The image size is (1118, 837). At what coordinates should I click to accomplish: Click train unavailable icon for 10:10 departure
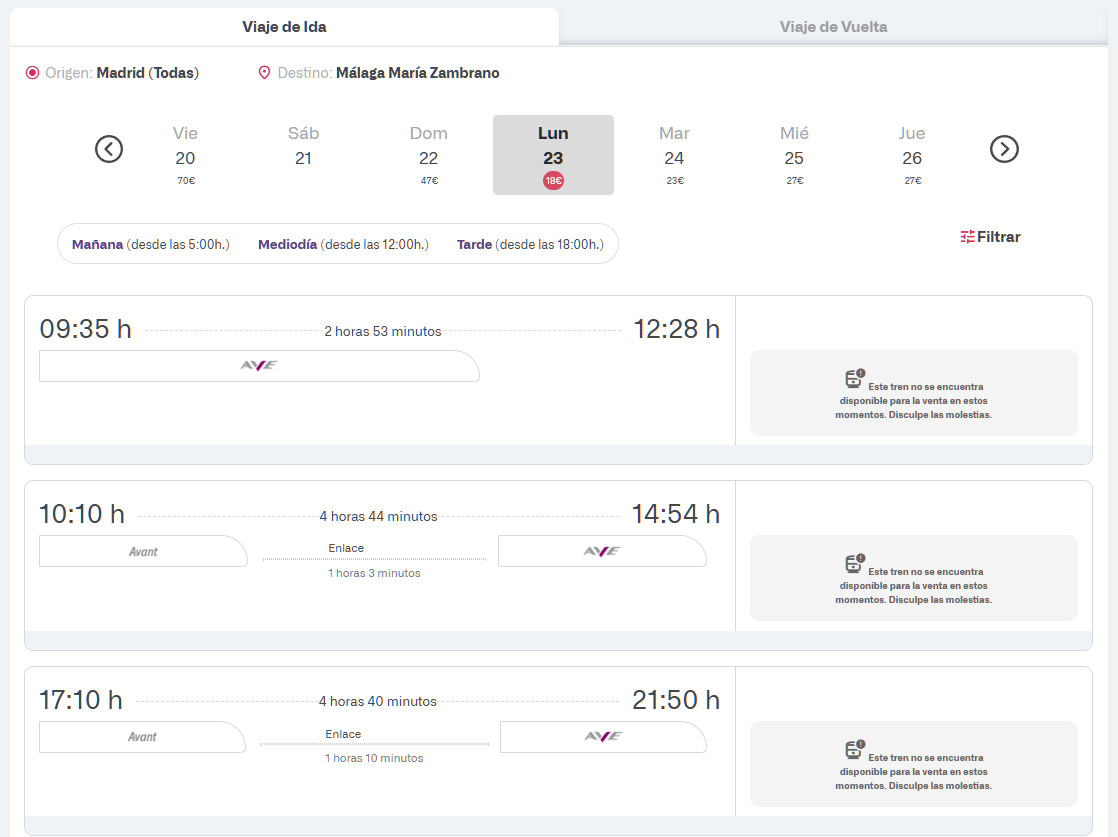(x=853, y=564)
